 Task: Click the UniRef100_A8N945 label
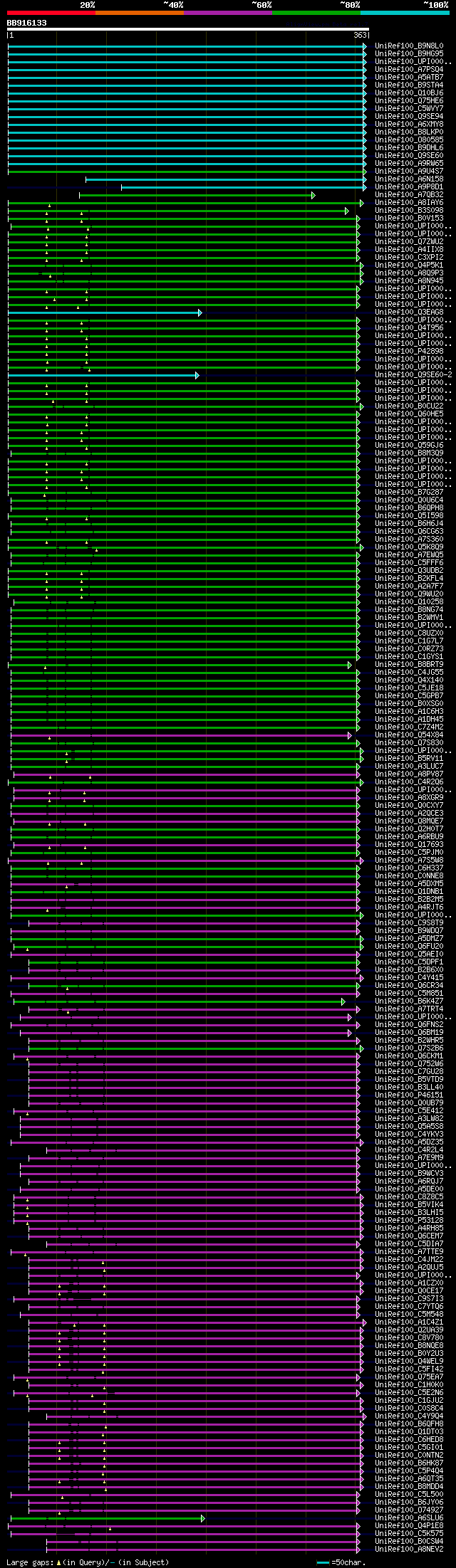(x=409, y=281)
